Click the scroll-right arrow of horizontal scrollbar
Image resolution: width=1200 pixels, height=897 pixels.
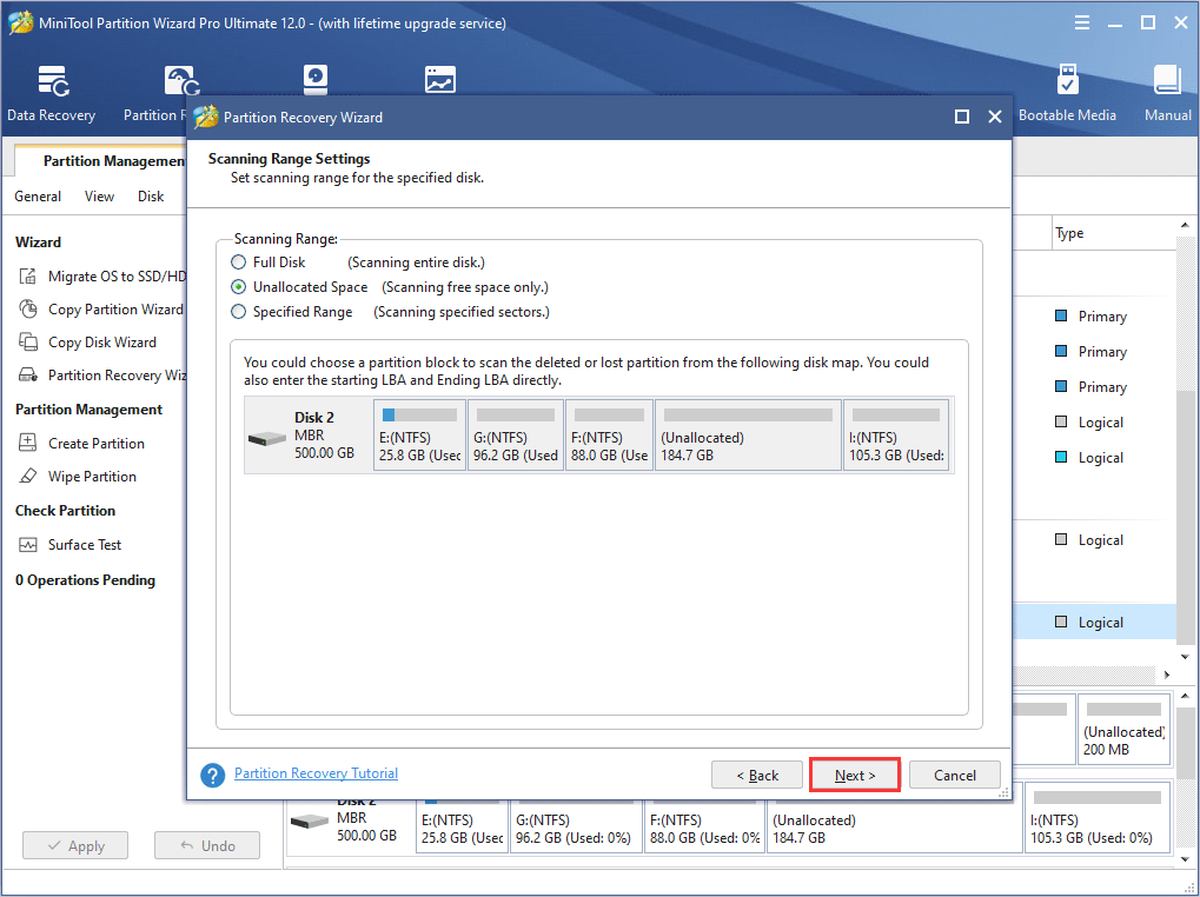[x=1166, y=676]
